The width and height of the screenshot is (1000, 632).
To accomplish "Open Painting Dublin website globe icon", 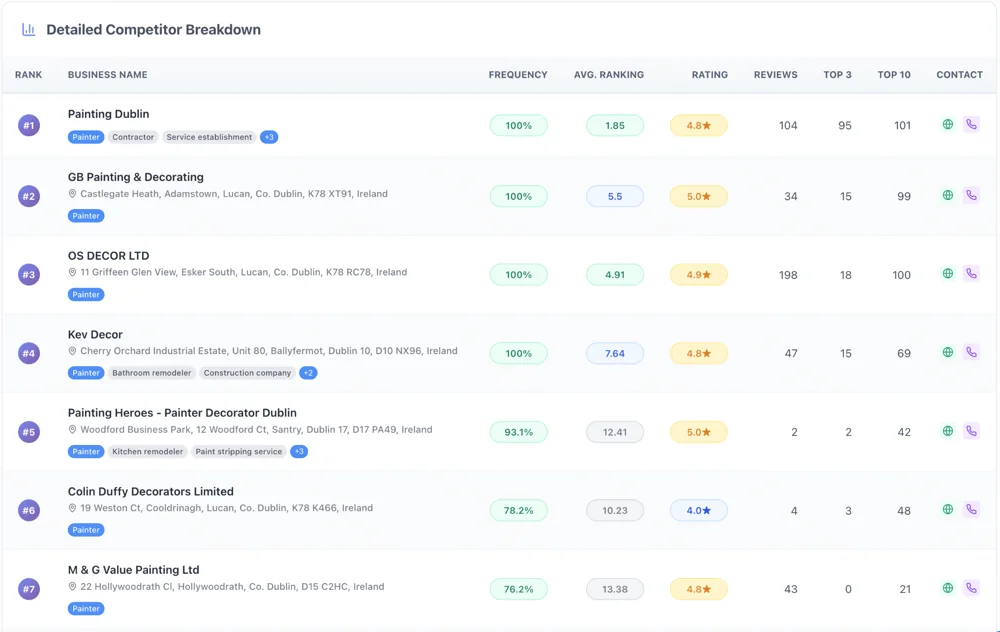I will pos(948,125).
